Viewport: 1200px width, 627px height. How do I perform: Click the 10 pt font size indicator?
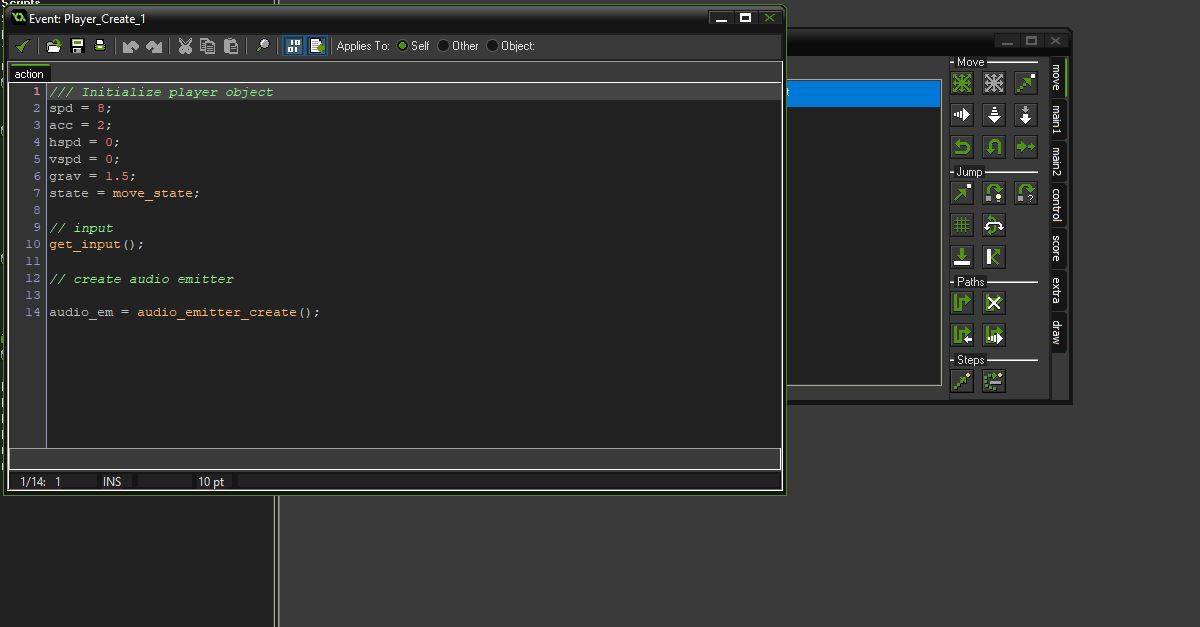pos(210,481)
